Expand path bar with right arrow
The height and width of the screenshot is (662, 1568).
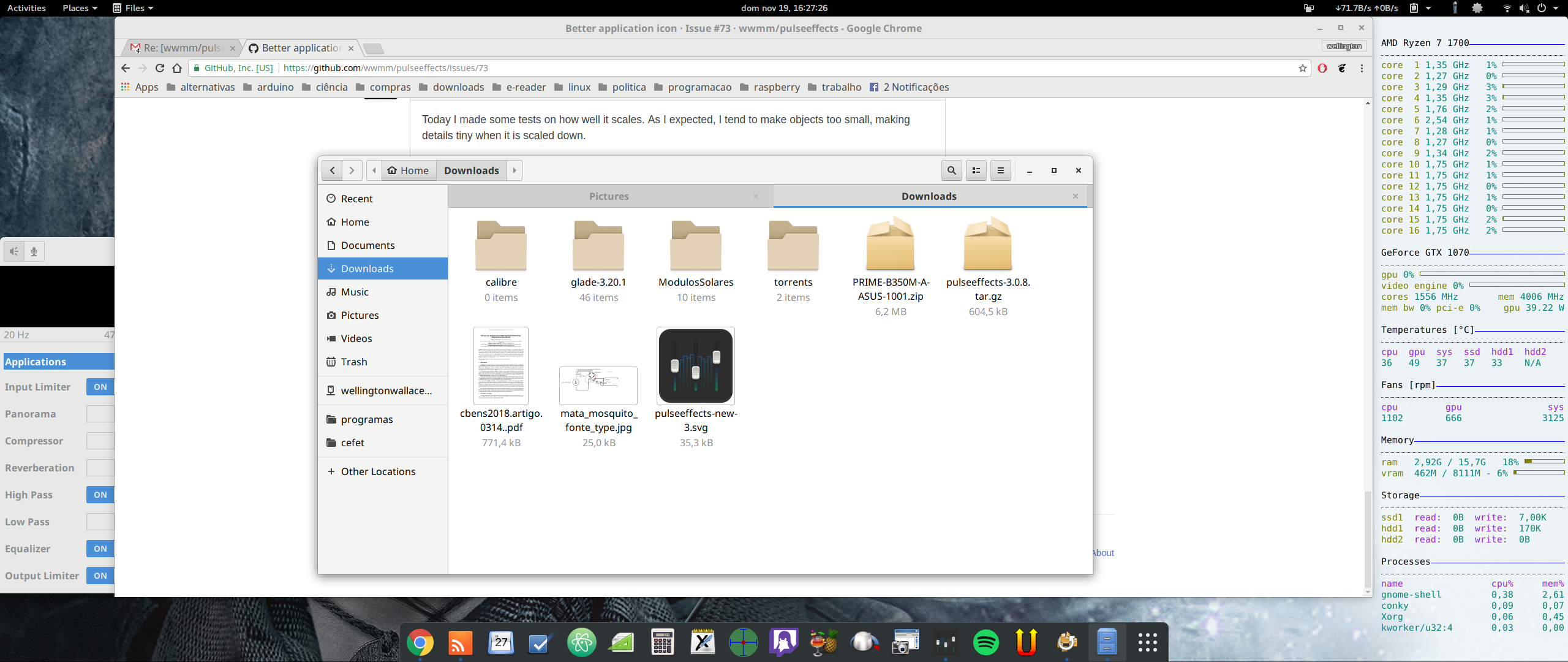pos(514,170)
